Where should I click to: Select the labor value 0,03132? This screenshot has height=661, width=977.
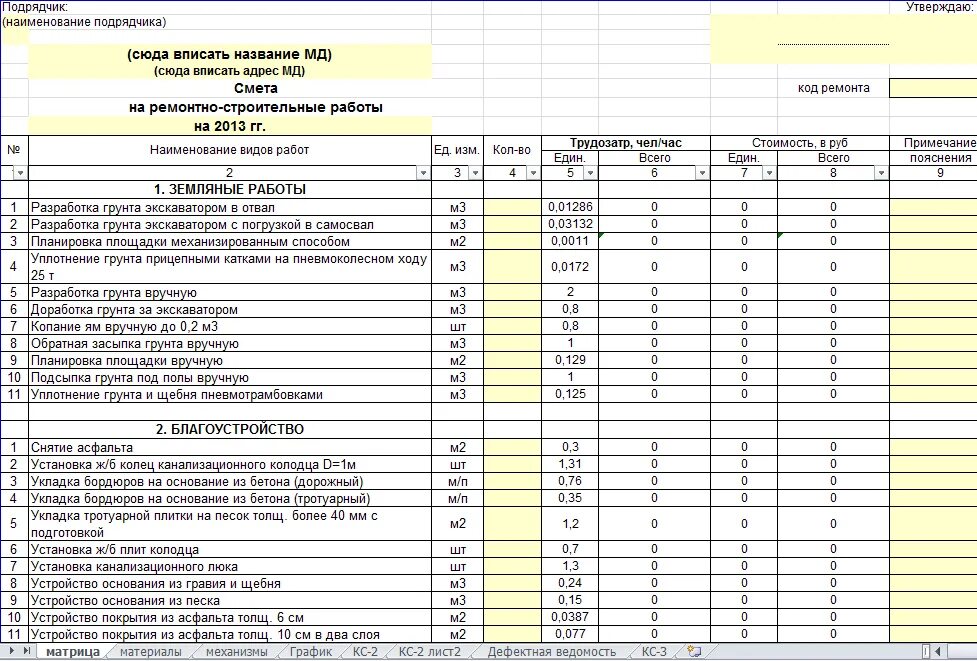[x=570, y=224]
